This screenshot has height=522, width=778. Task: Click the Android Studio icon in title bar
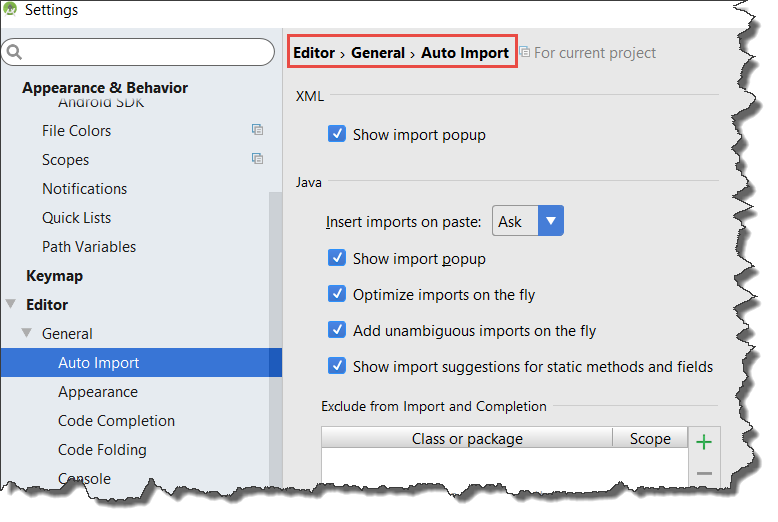10,9
